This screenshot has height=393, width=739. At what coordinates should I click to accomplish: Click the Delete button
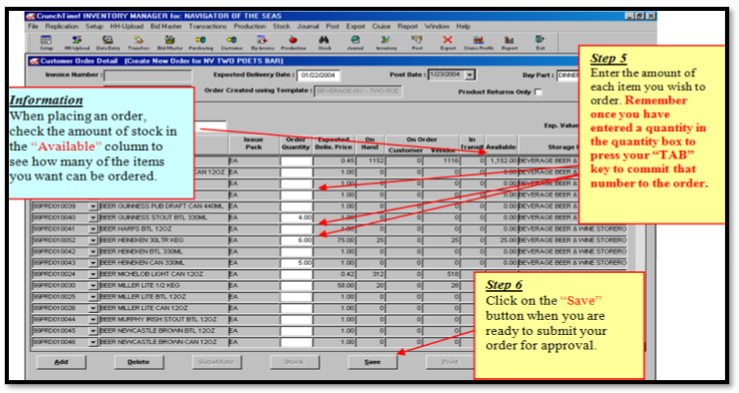[139, 362]
